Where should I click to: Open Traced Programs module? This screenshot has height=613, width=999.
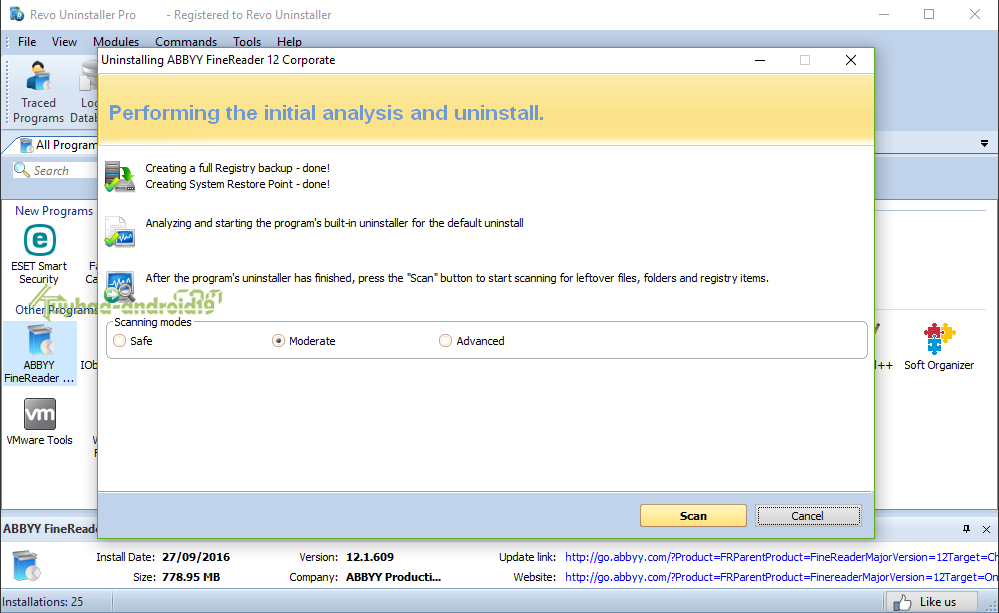(x=38, y=92)
